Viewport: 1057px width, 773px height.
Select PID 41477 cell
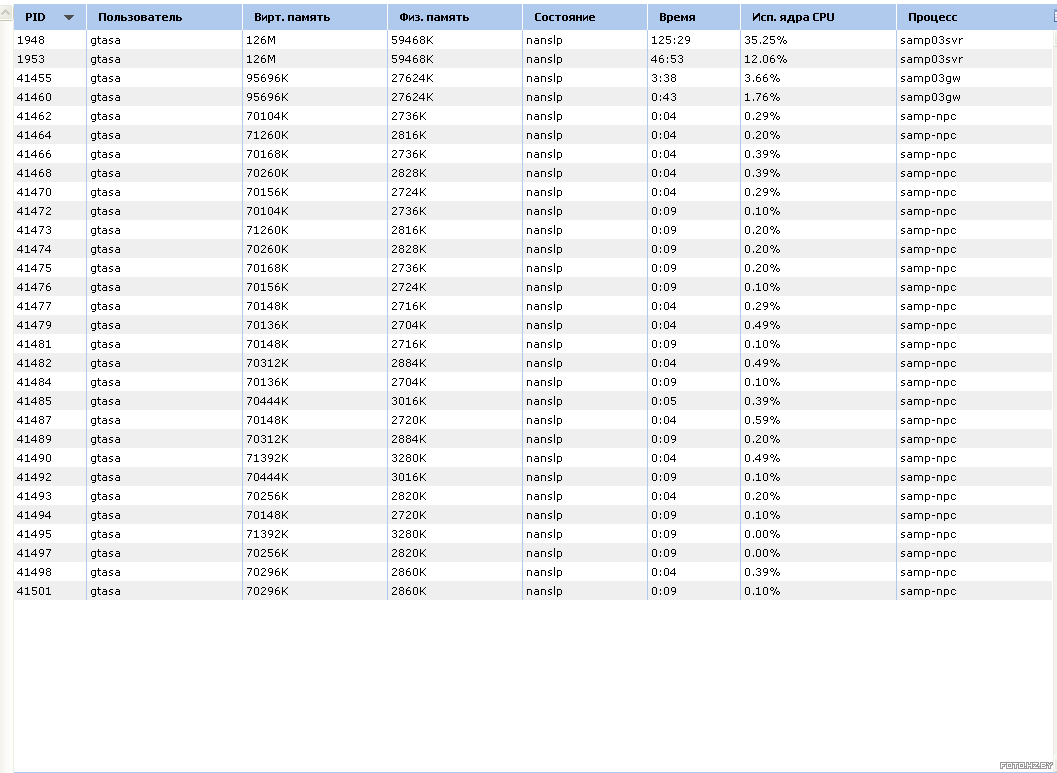coord(34,306)
